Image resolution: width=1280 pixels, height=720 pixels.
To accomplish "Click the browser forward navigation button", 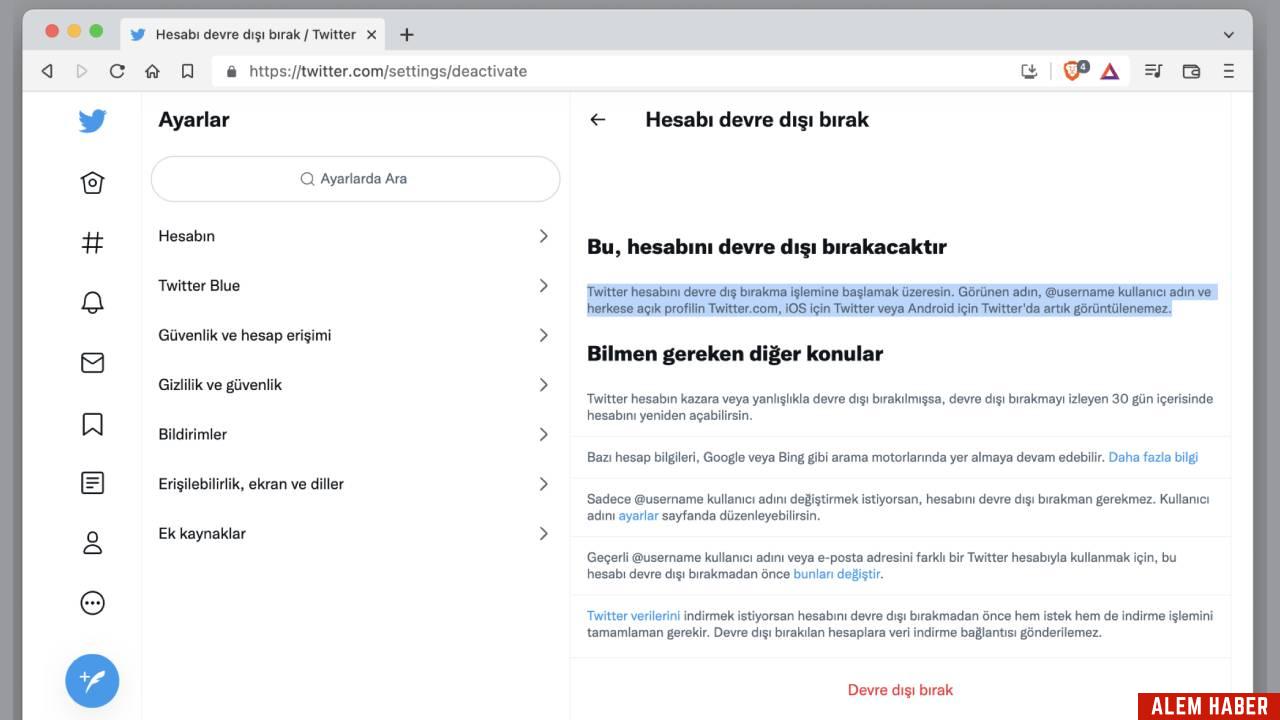I will tap(82, 71).
